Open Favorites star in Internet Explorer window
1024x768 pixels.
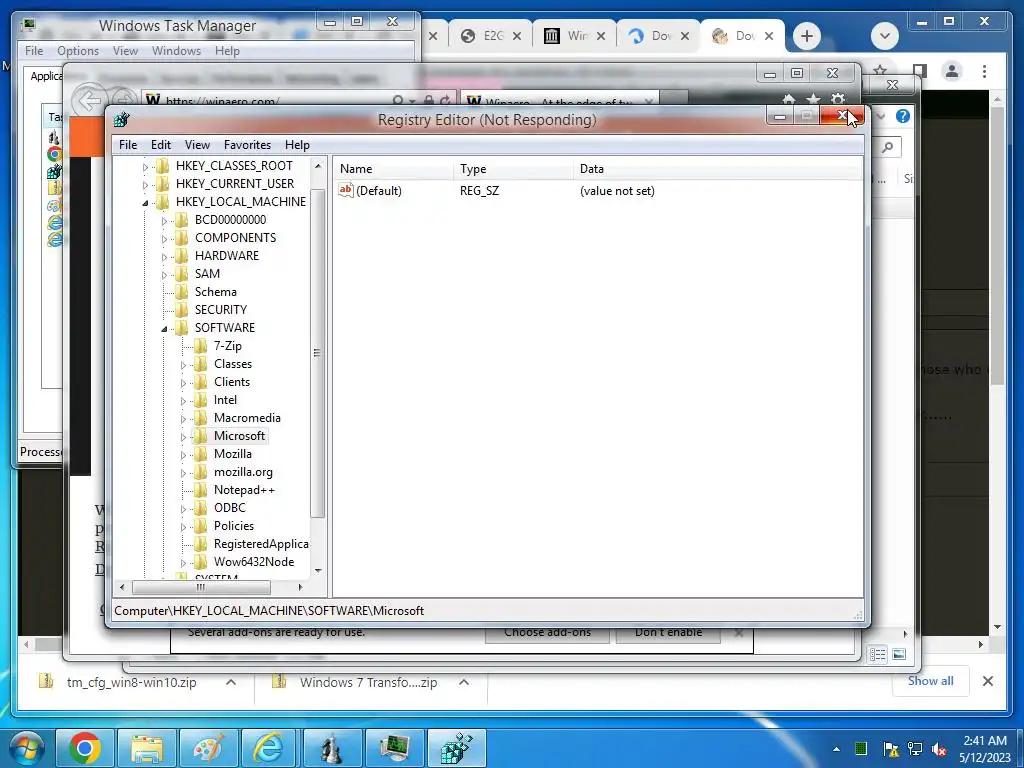(813, 100)
